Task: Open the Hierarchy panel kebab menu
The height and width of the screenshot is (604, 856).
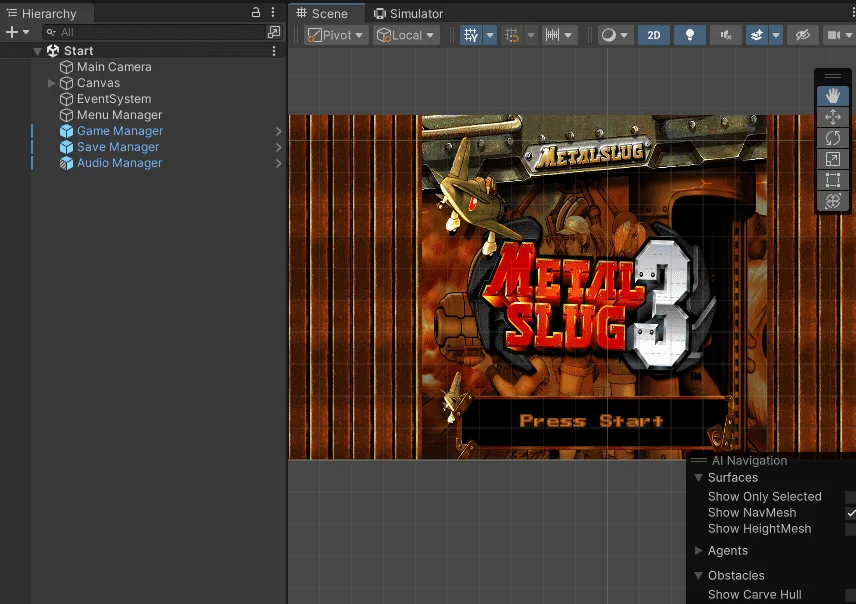Action: 273,12
